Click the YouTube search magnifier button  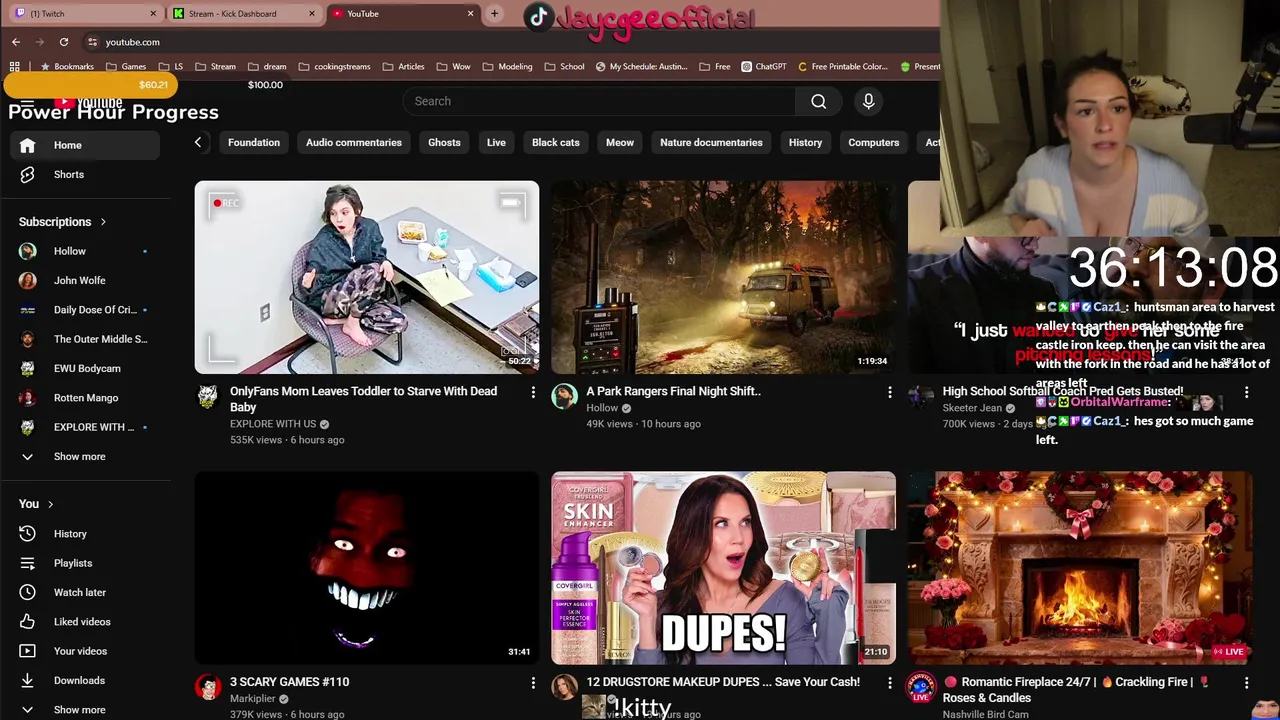[x=818, y=101]
